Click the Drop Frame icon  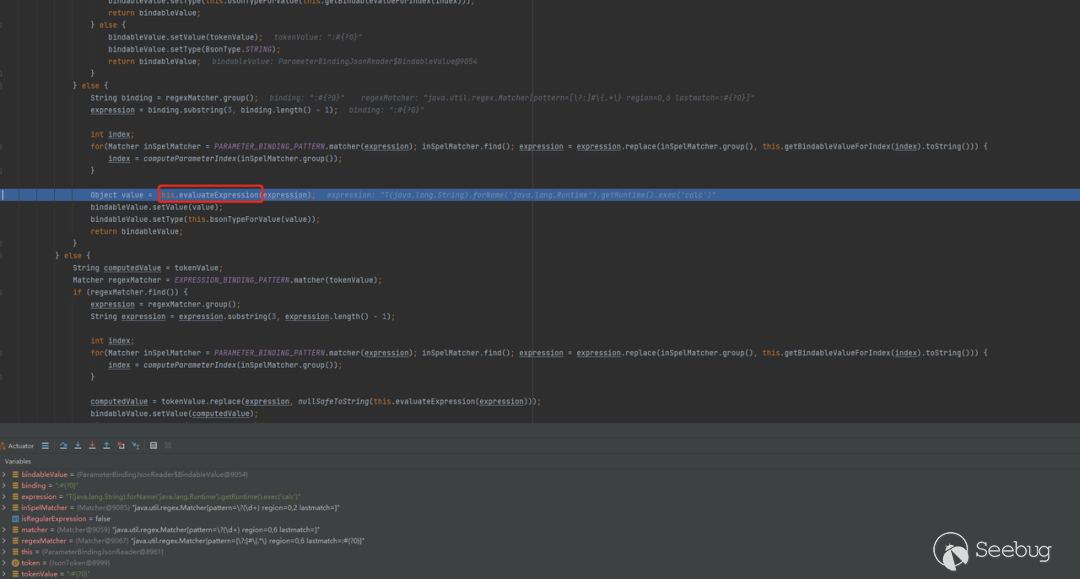pyautogui.click(x=121, y=446)
